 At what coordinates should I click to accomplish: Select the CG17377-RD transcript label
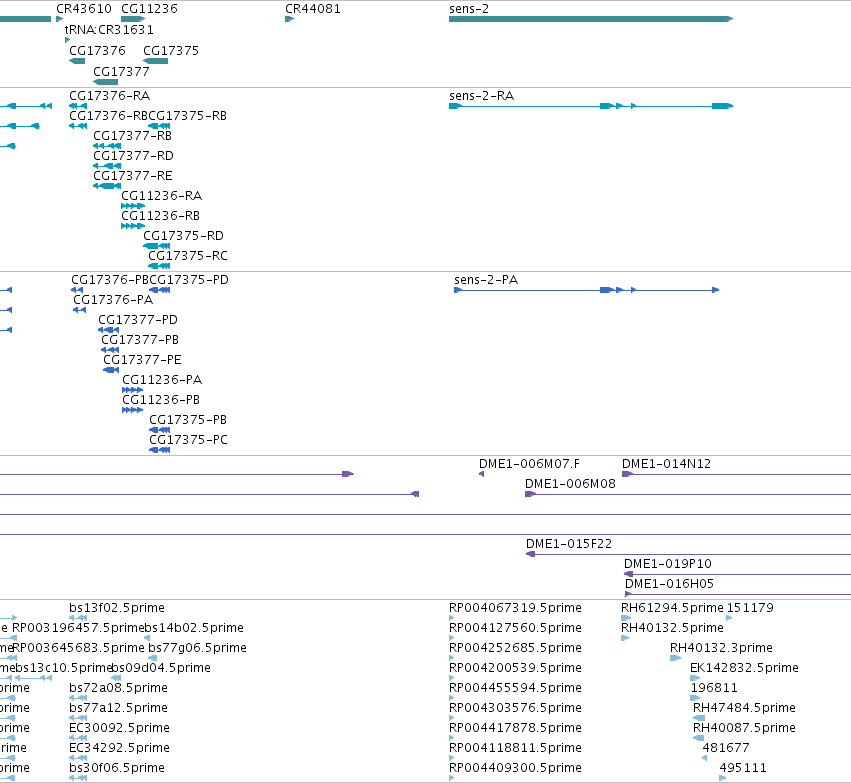pyautogui.click(x=134, y=156)
